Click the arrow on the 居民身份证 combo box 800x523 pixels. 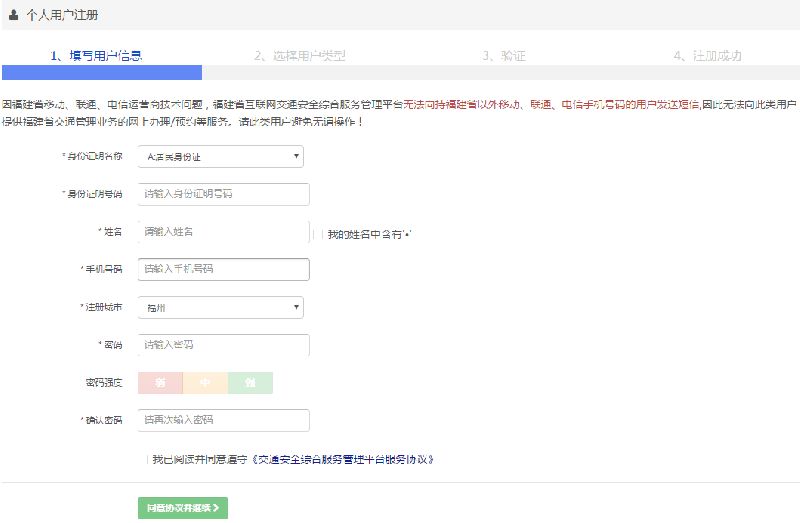coord(297,157)
